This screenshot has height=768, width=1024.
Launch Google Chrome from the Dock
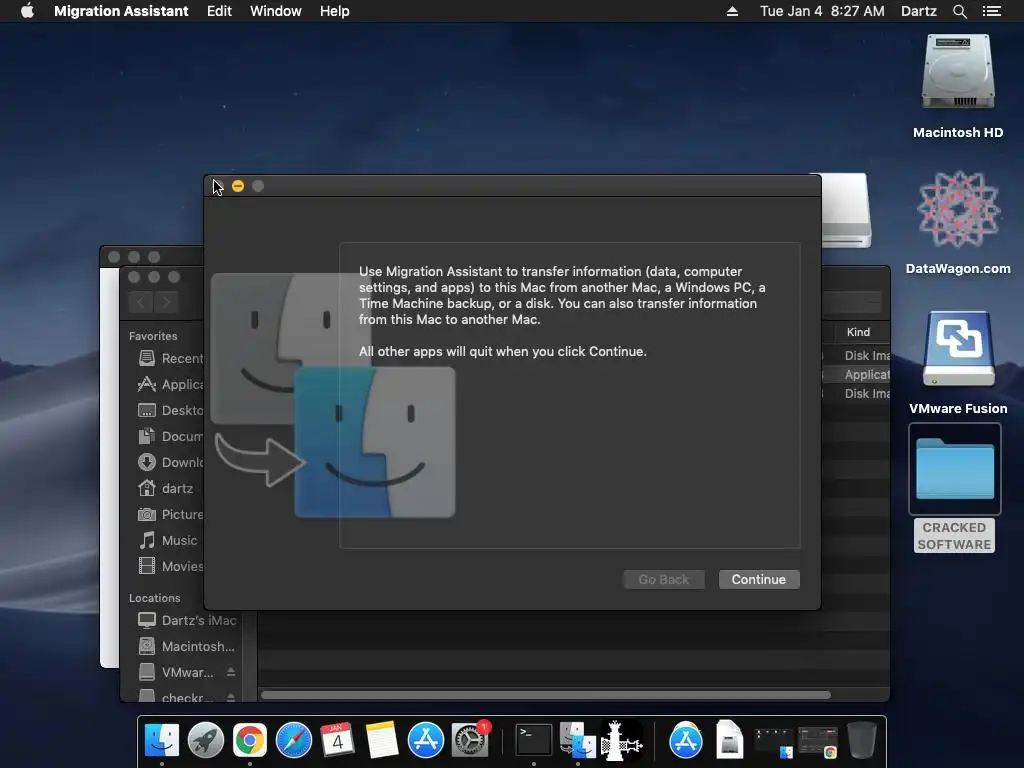249,741
